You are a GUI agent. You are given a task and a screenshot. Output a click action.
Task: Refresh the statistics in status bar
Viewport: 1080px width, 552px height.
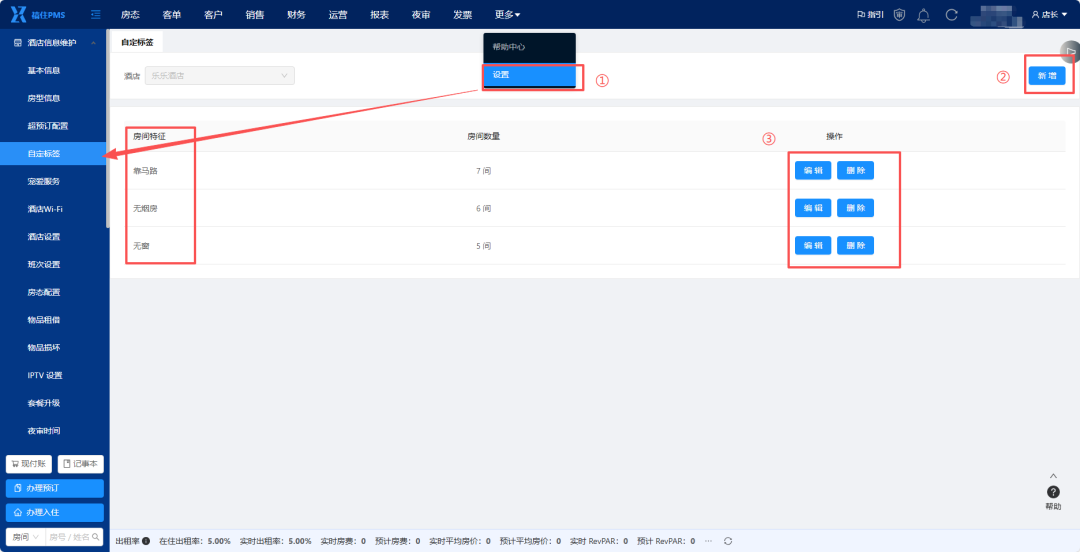[x=728, y=541]
